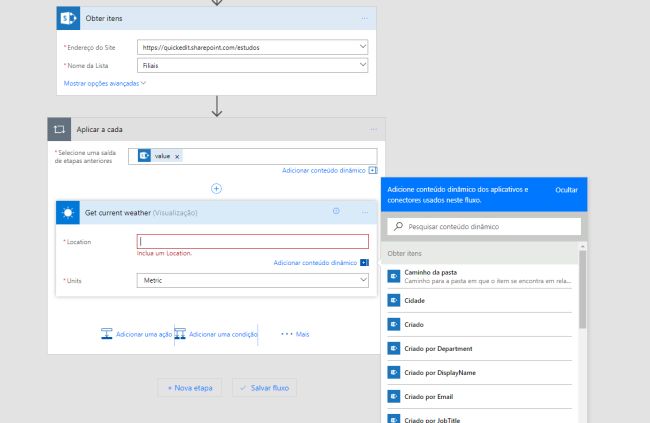Screen dimensions: 650x423
Task: Open the Aplicar a cada ellipsis menu
Action: pyautogui.click(x=373, y=129)
